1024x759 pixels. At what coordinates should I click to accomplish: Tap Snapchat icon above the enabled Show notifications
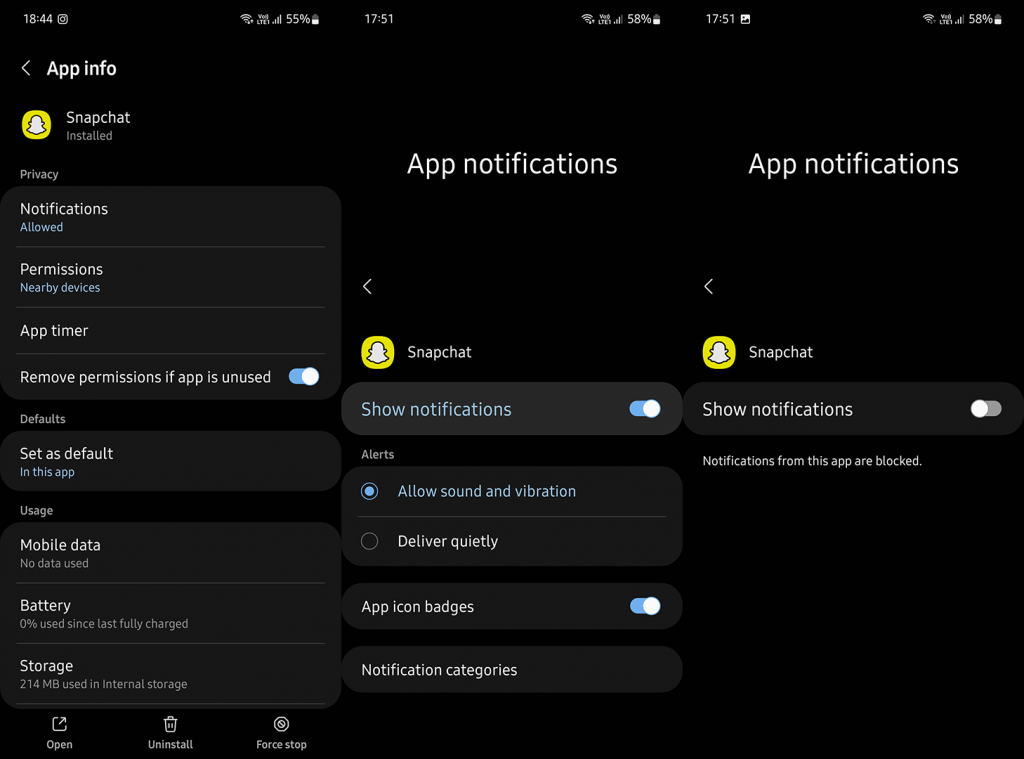pos(378,352)
